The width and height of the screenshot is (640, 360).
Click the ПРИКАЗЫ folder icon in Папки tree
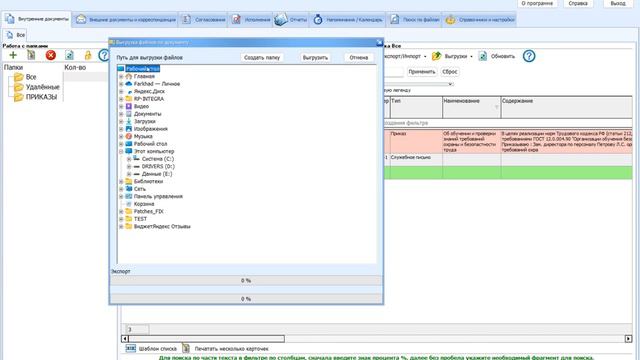coord(19,97)
